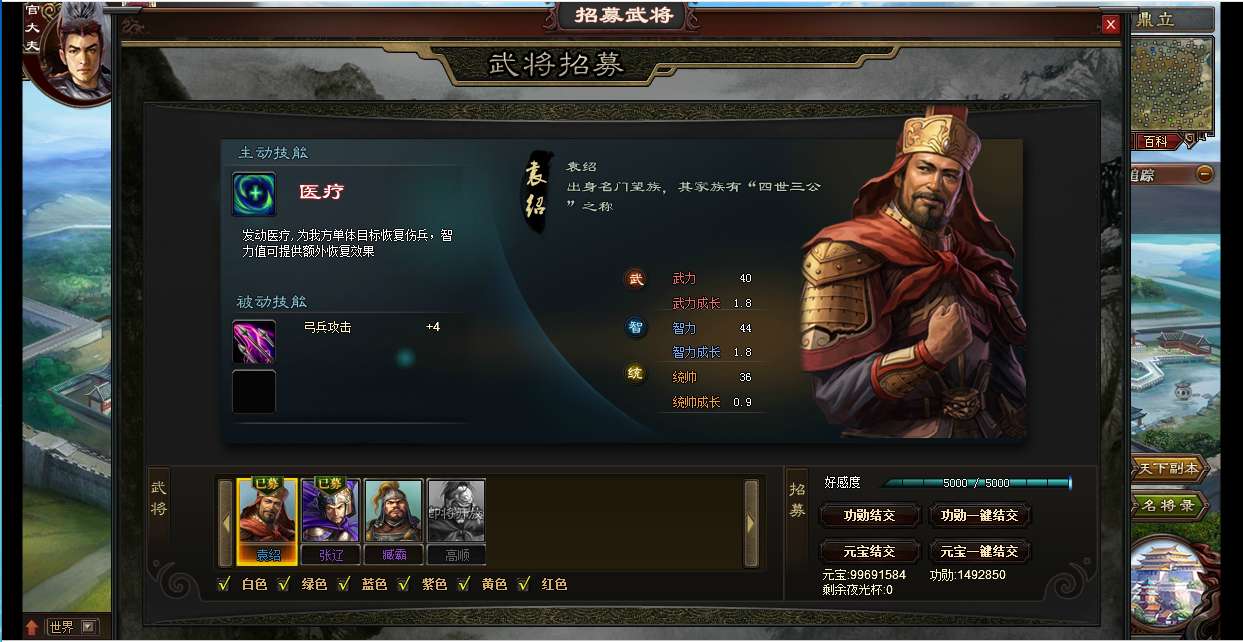Click the empty passive skill slot
This screenshot has width=1243, height=642.
tap(254, 391)
